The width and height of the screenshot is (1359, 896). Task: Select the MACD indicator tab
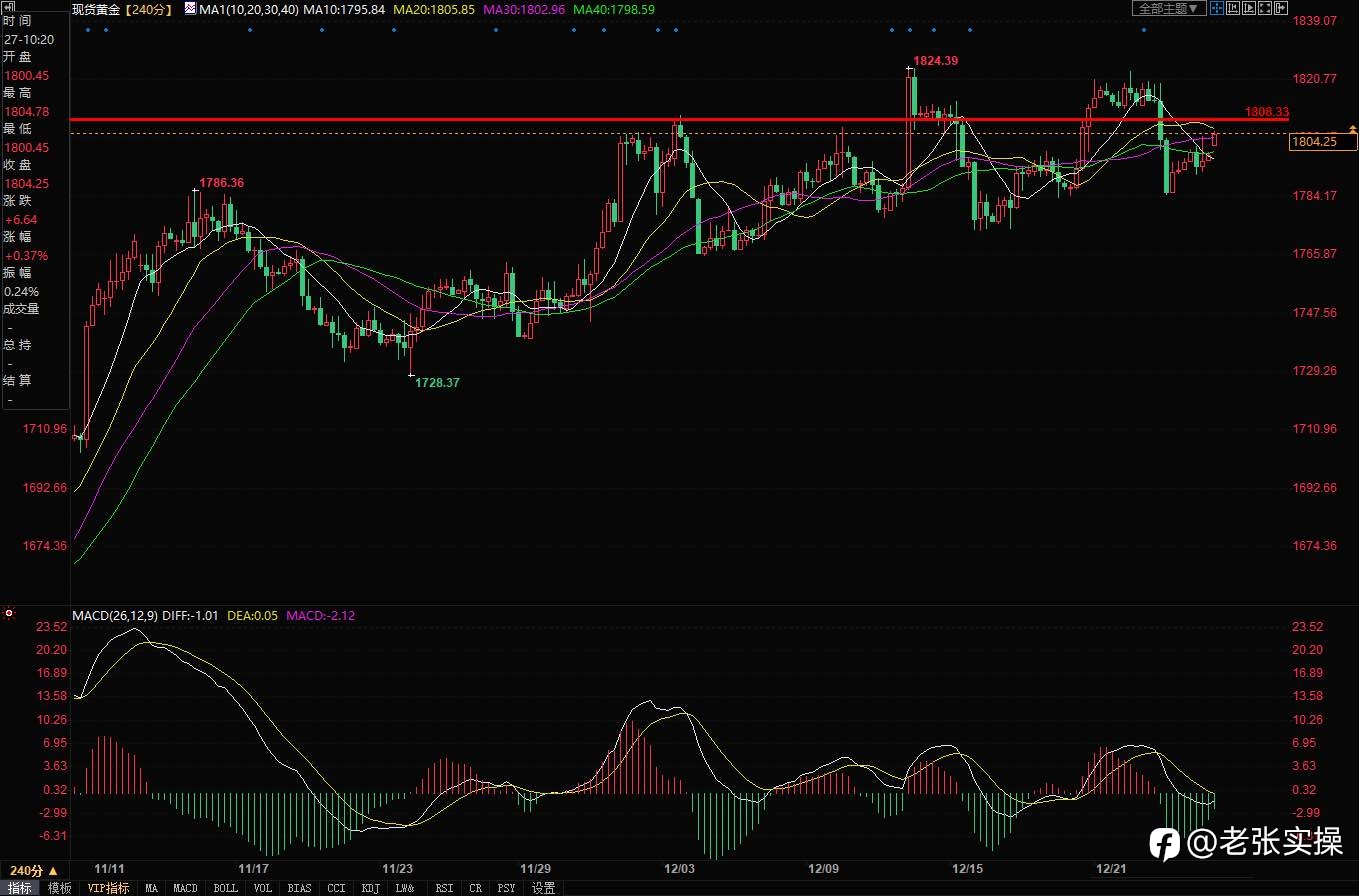click(185, 888)
